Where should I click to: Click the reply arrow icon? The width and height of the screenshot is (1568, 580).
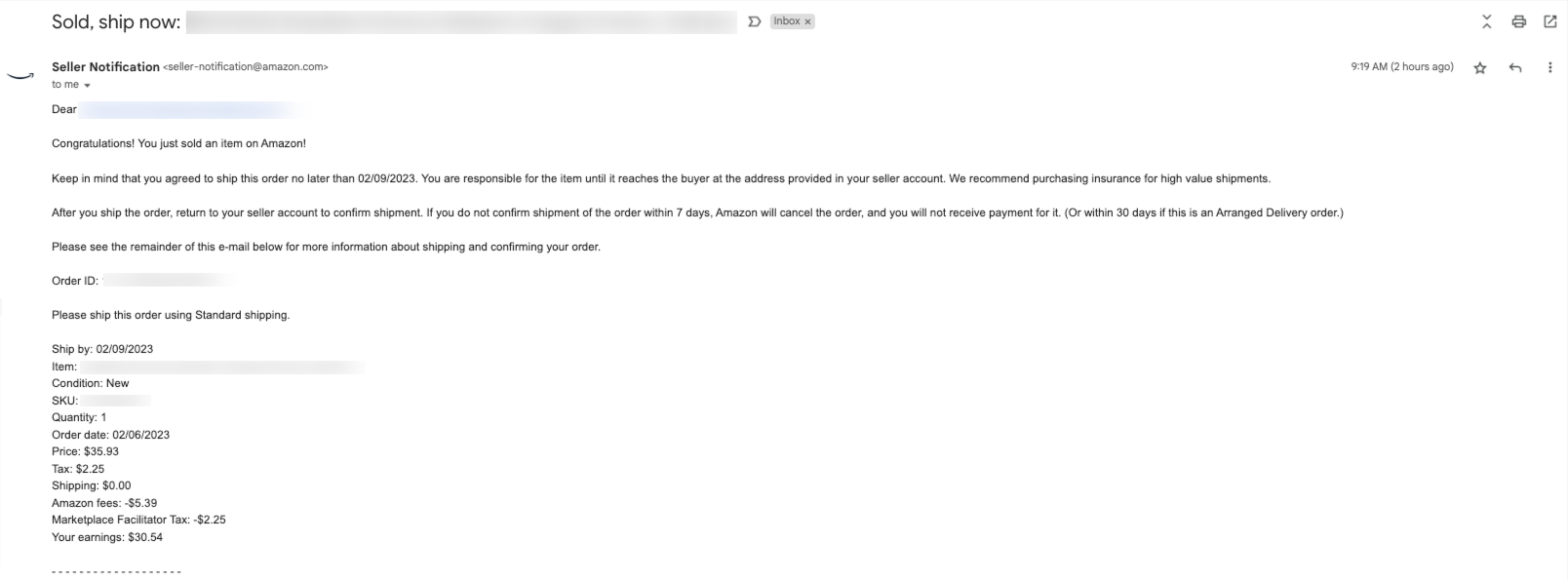1514,67
